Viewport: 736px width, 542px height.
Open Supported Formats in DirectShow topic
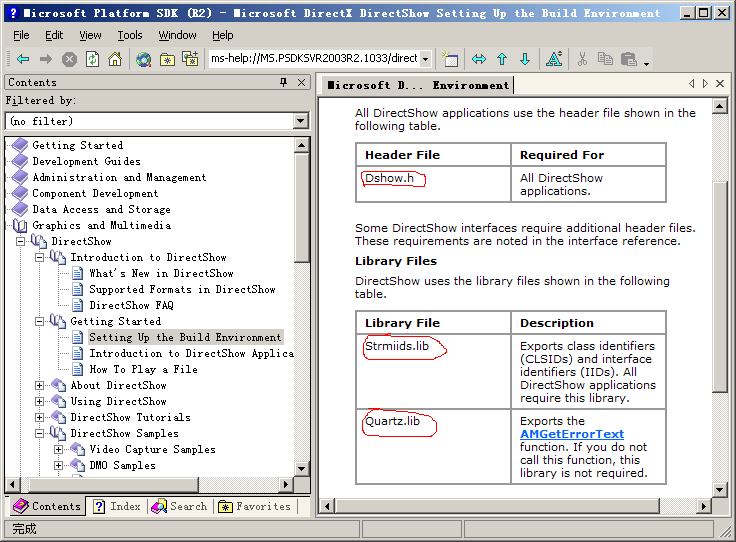(x=183, y=290)
